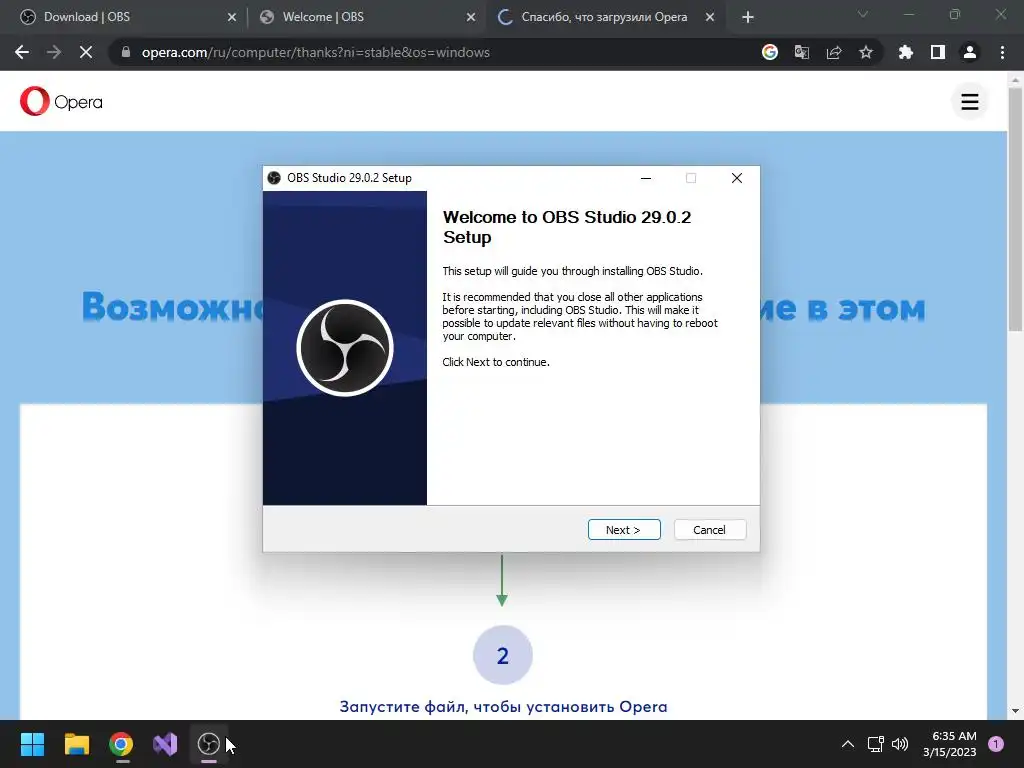Open the volume tray icon
The image size is (1024, 768).
click(900, 744)
